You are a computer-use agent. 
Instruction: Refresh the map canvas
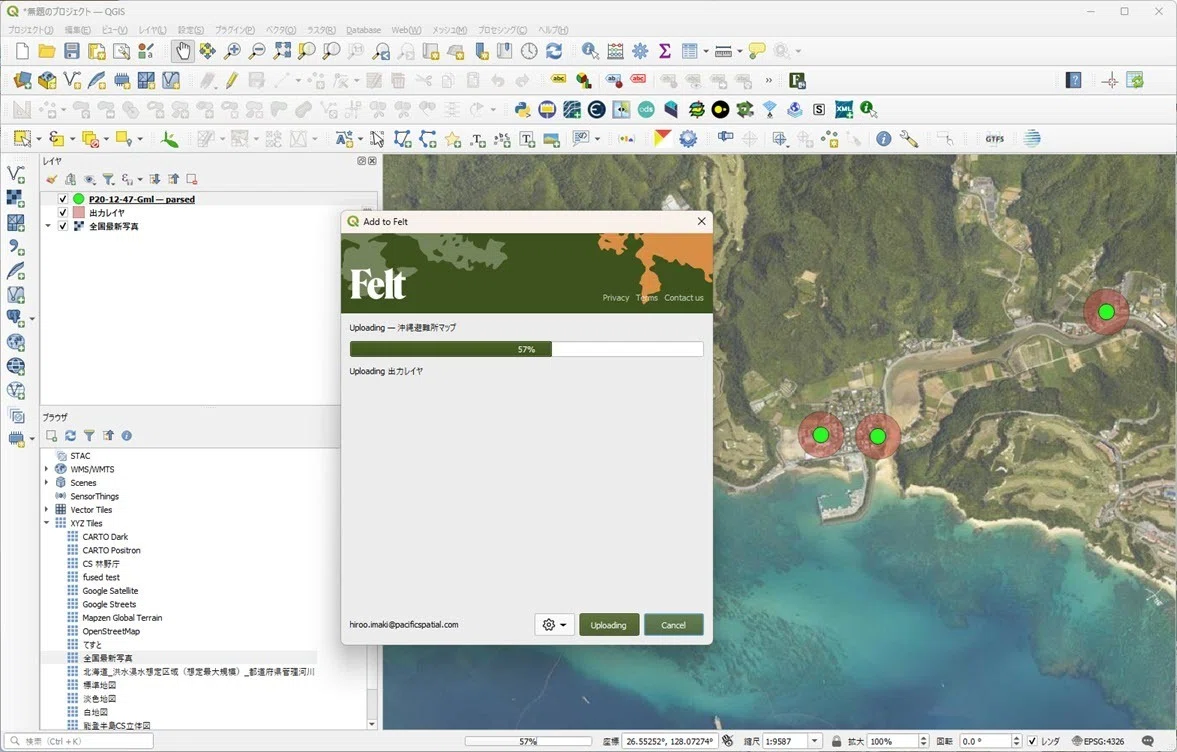[x=554, y=51]
